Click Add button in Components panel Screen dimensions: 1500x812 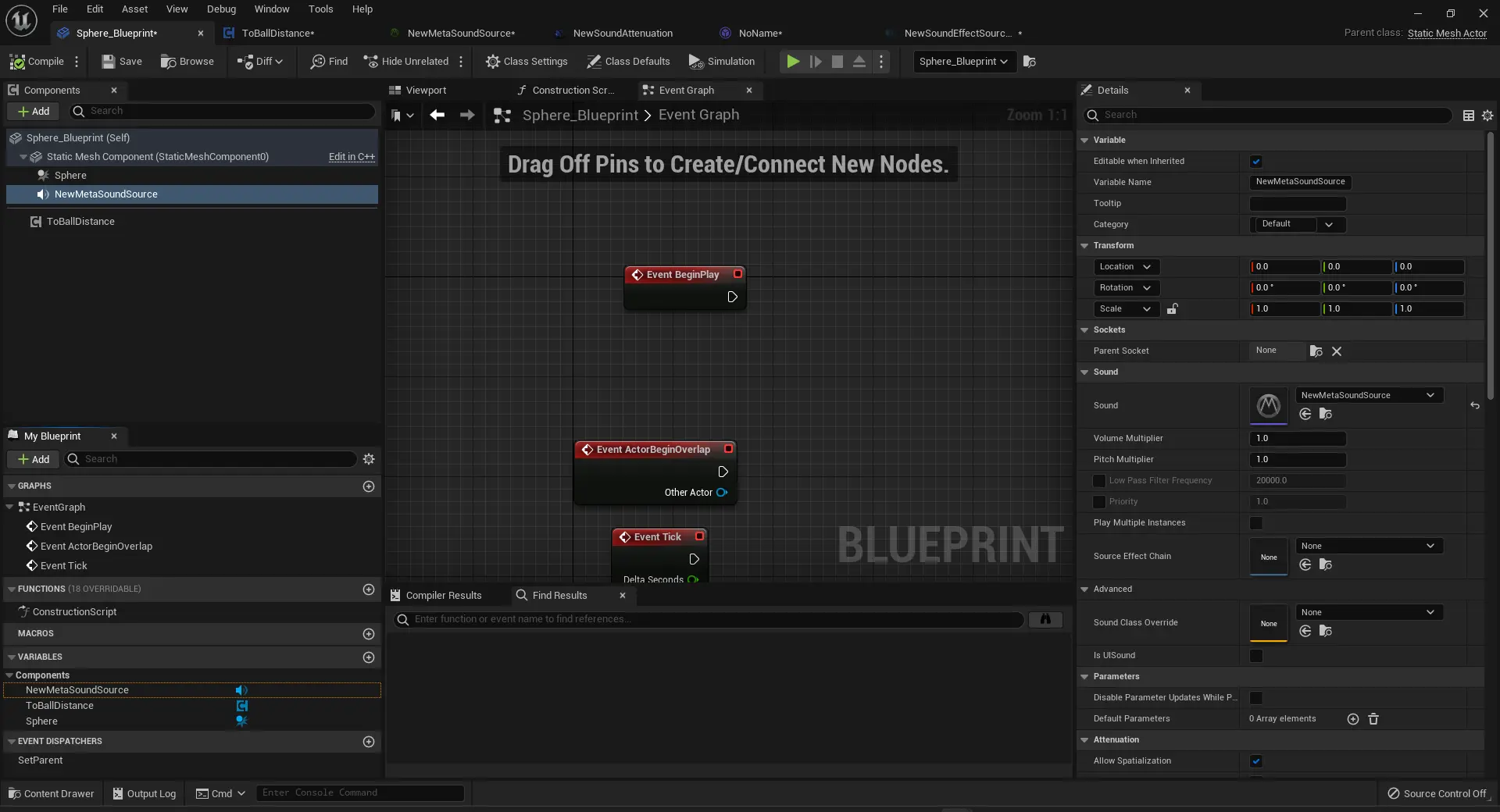coord(33,112)
